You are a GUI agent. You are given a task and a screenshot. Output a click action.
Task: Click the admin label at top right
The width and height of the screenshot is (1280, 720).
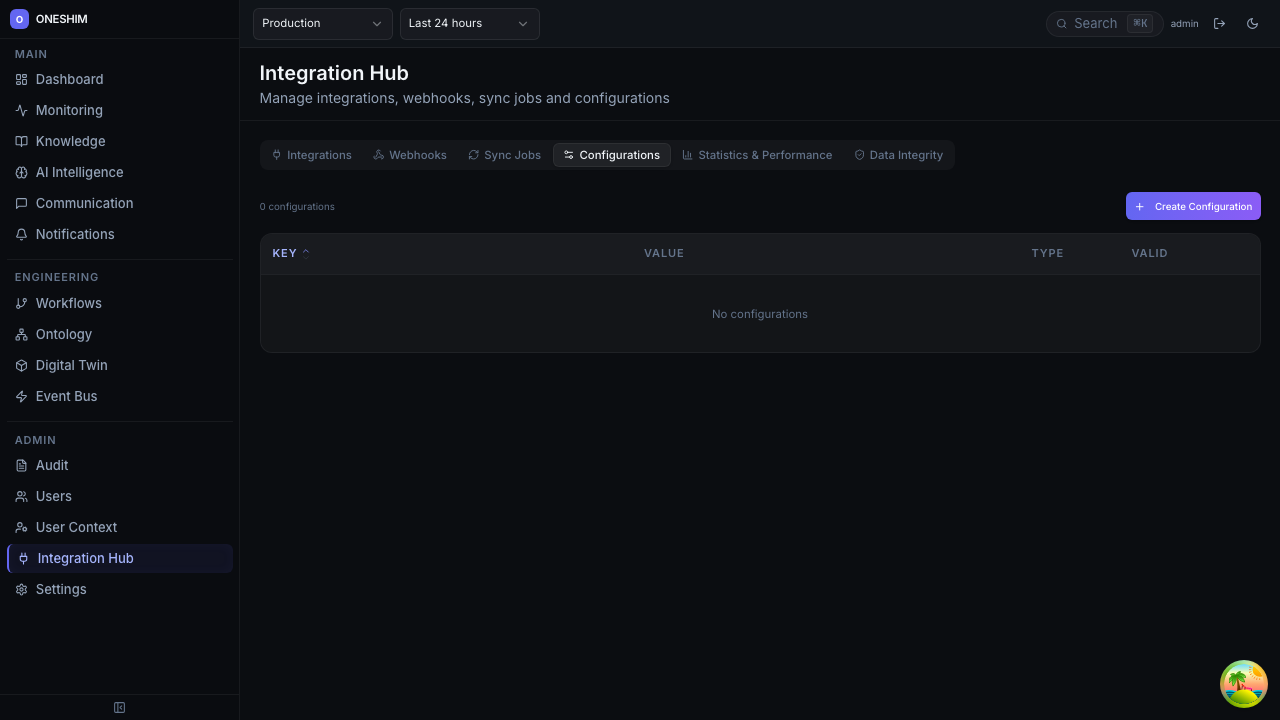point(1184,23)
